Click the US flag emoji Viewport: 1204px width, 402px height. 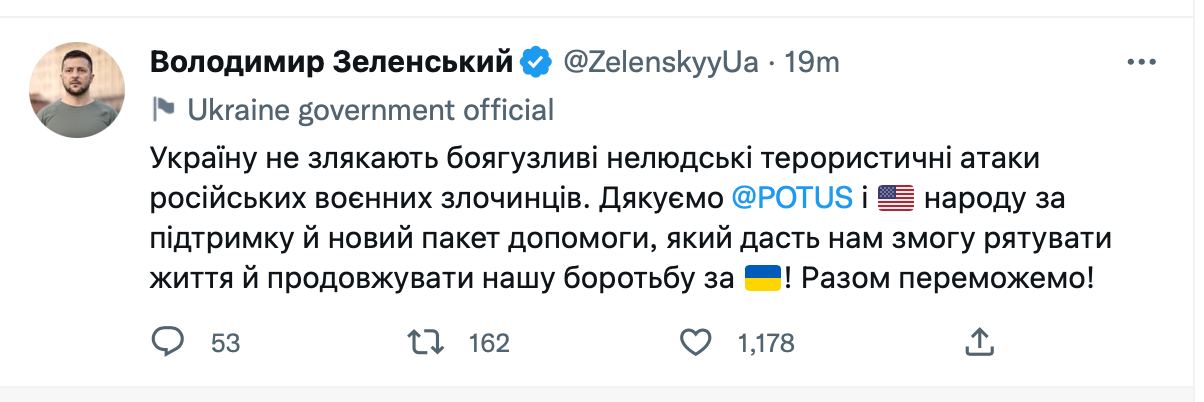[x=895, y=199]
